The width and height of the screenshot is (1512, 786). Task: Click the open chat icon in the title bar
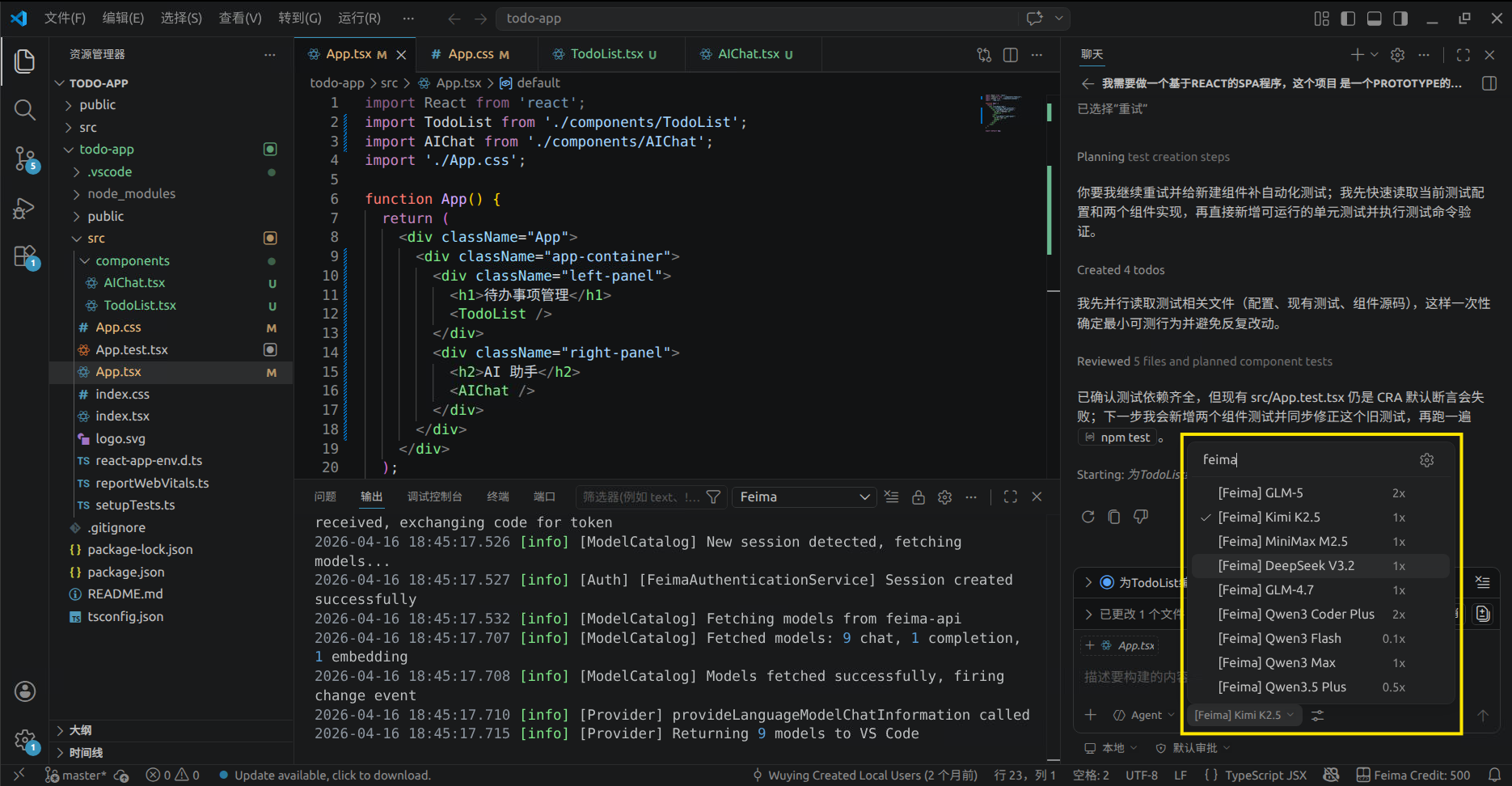click(x=1034, y=18)
